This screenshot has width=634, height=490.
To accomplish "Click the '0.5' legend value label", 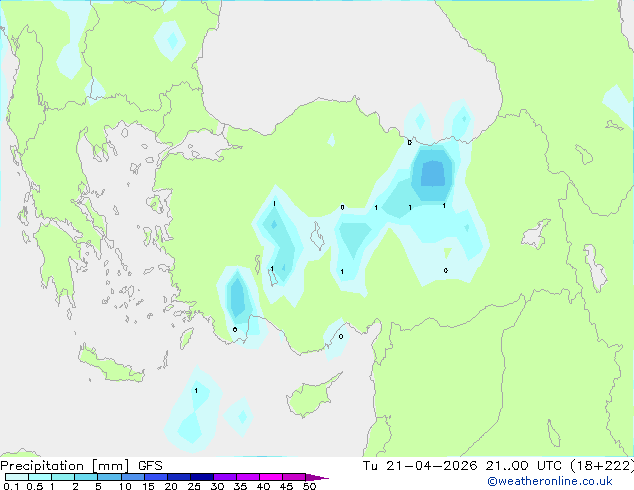I will click(x=35, y=486).
